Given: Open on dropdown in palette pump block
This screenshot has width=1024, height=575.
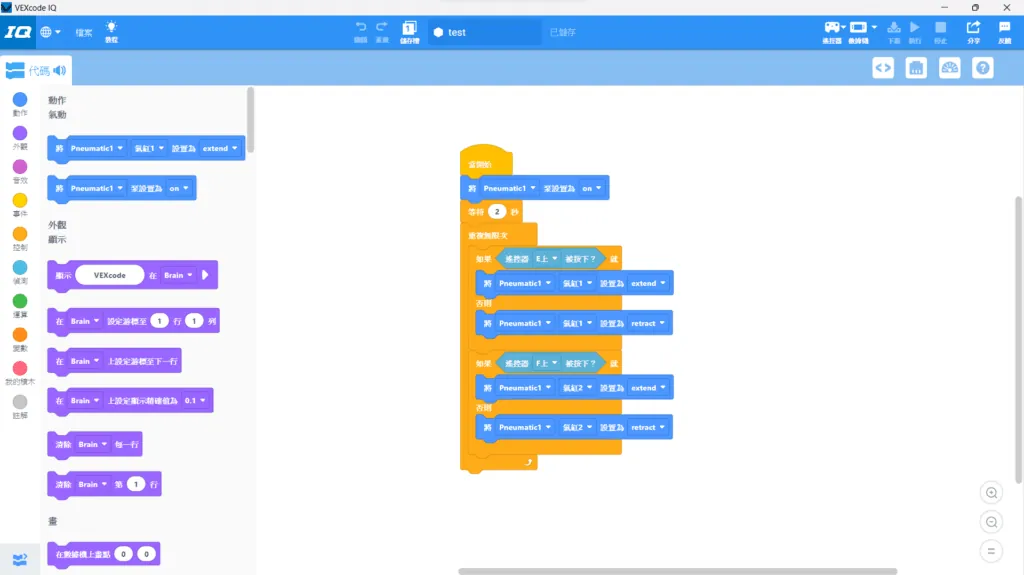Looking at the screenshot, I should 178,188.
